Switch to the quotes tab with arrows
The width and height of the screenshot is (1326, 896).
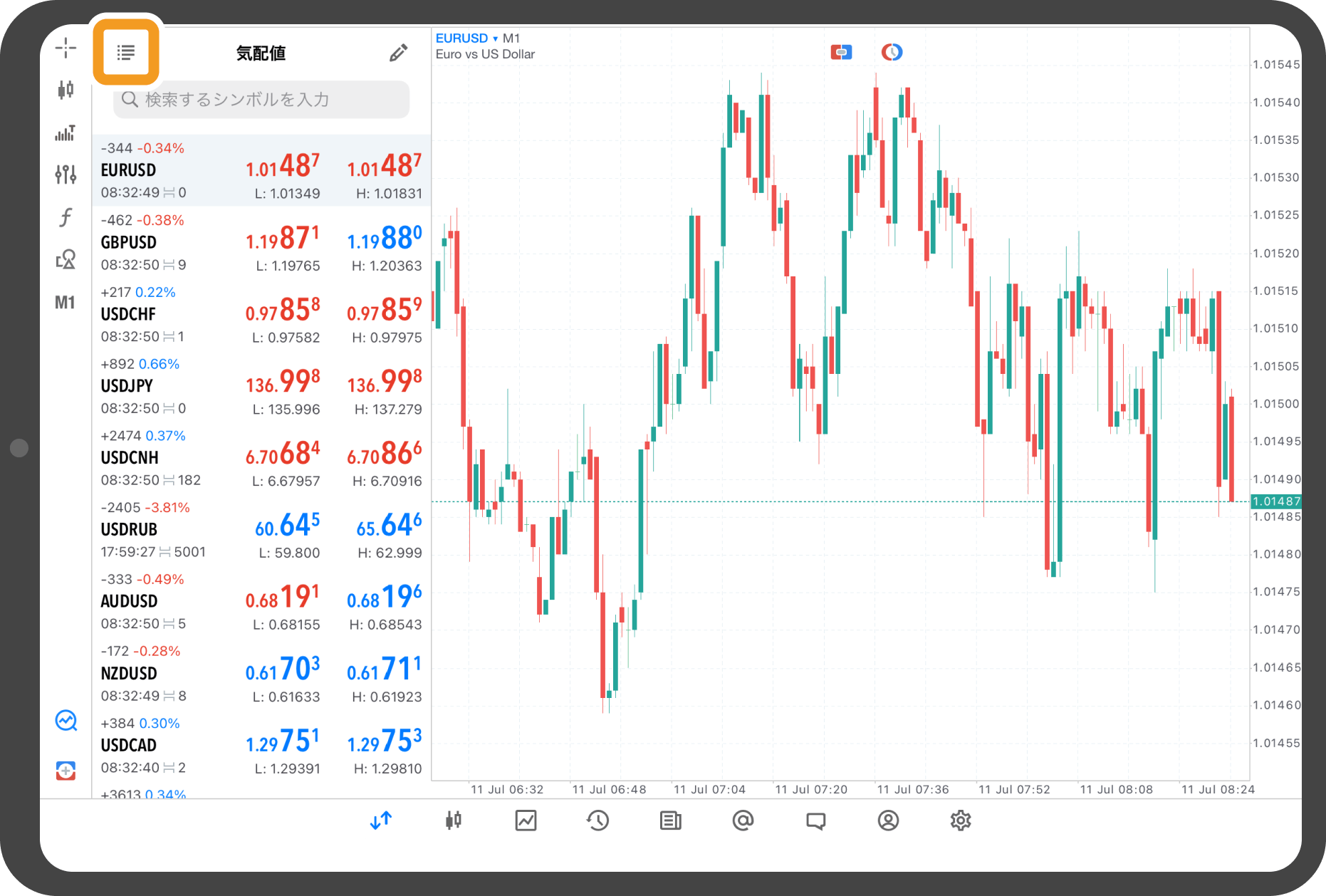381,821
